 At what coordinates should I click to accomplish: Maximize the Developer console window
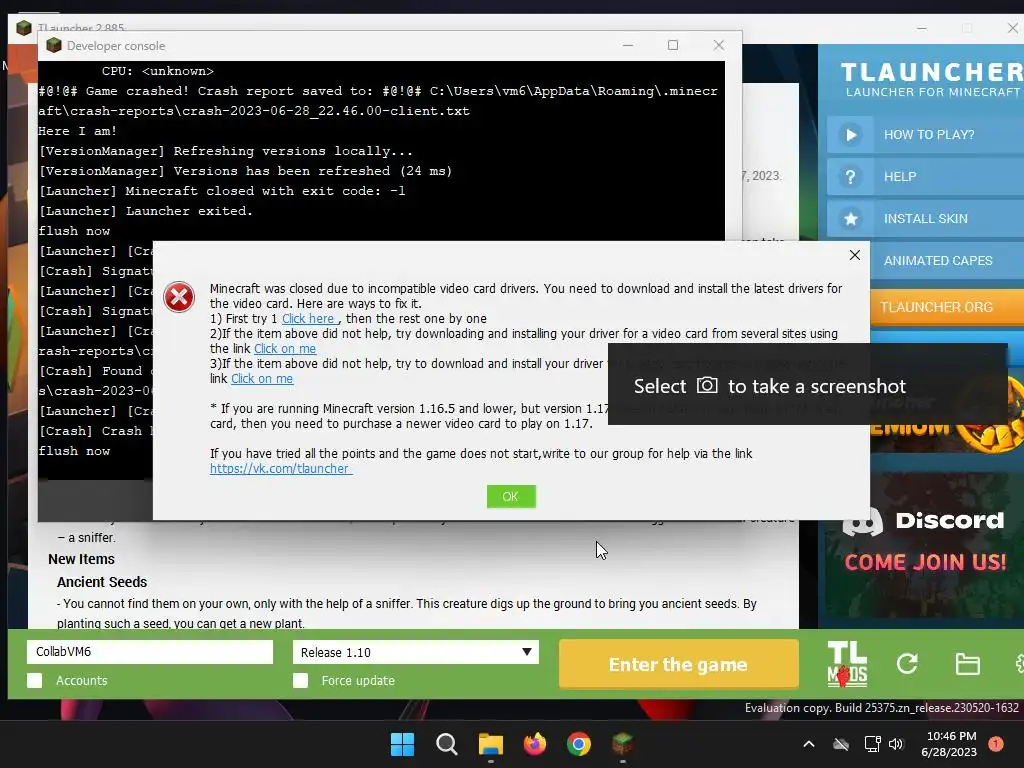(x=673, y=45)
